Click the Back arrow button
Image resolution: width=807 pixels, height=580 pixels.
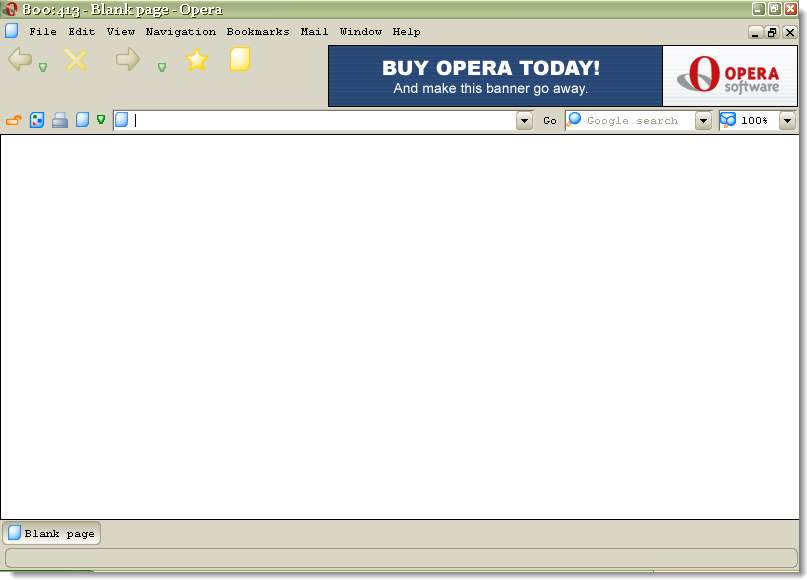point(20,59)
